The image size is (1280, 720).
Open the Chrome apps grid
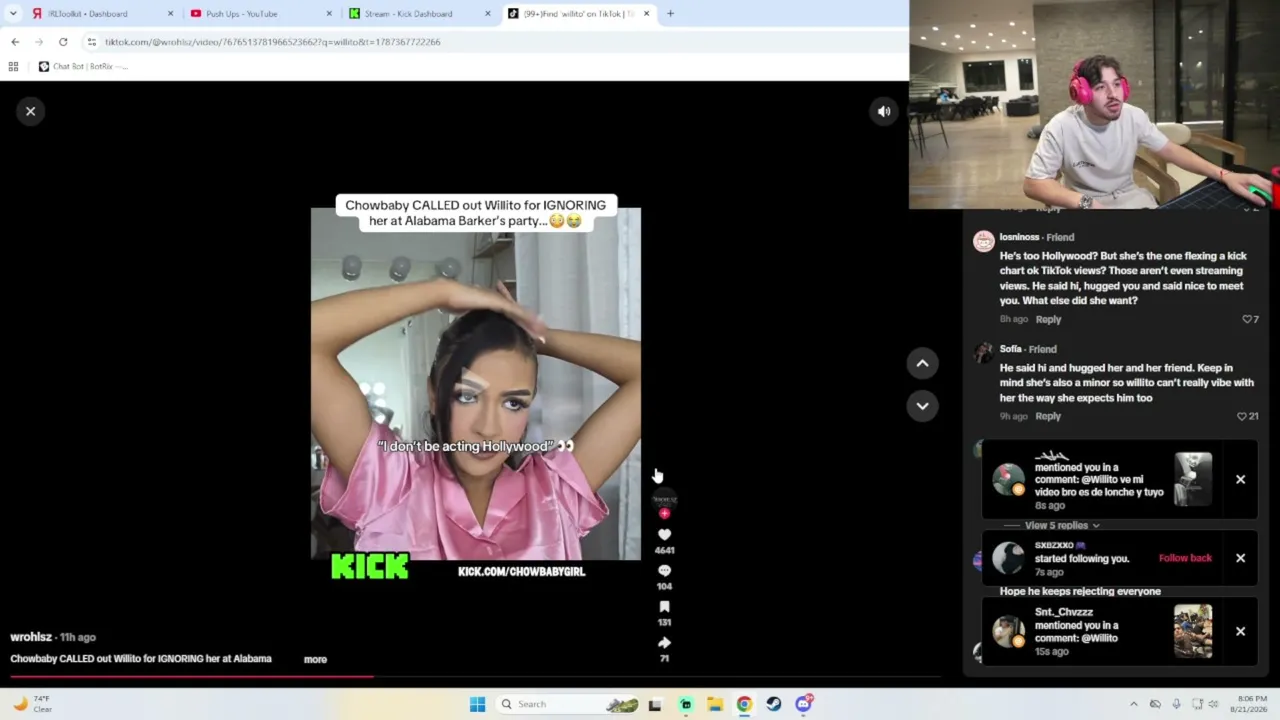click(13, 67)
